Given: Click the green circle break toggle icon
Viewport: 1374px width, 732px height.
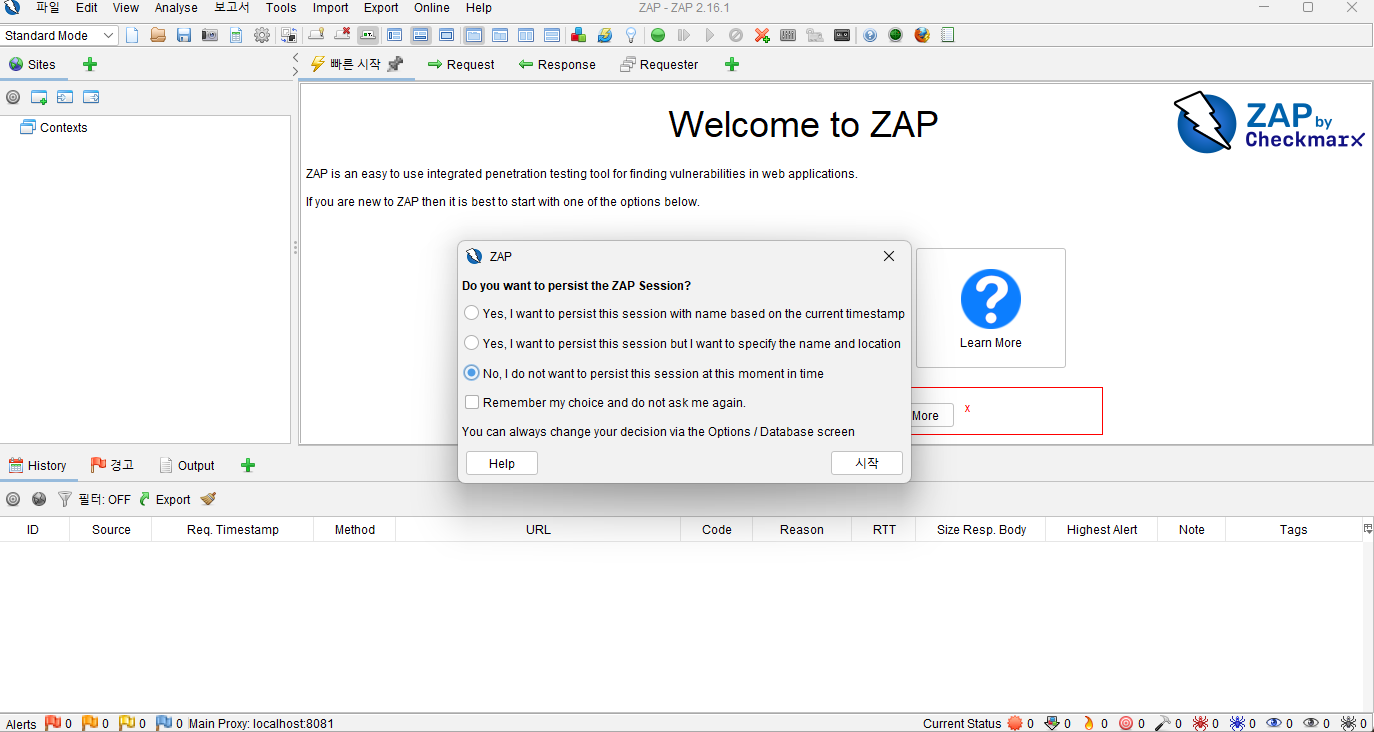Looking at the screenshot, I should 658,35.
